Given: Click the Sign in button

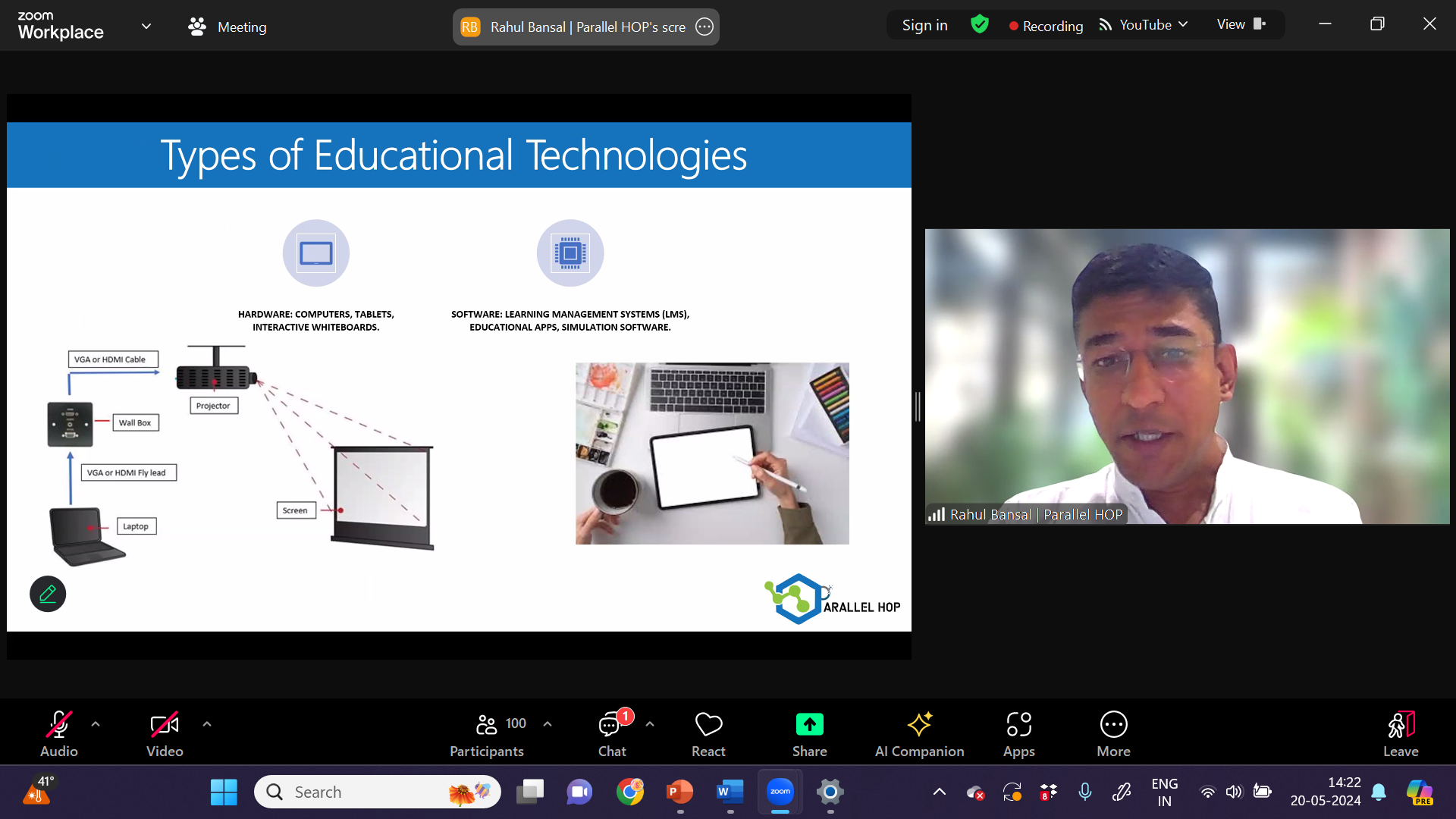Looking at the screenshot, I should [x=924, y=25].
